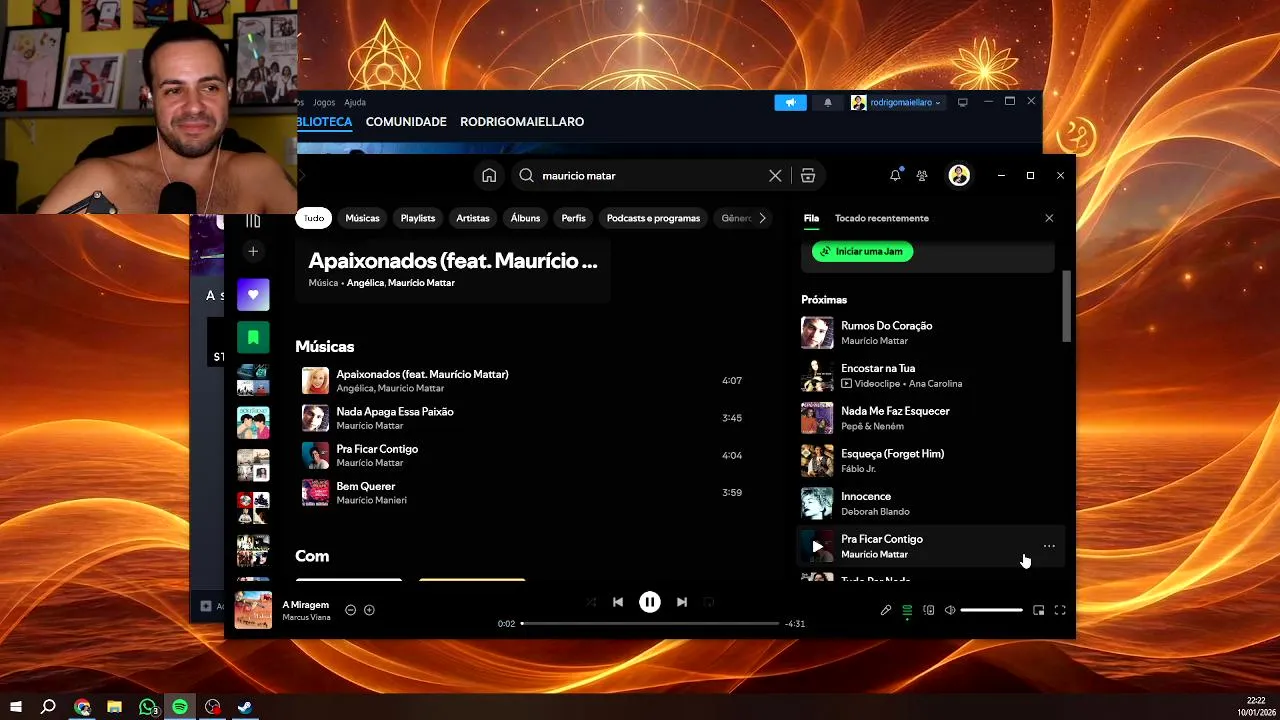Open more options for Pra Ficar Contigo in queue

[x=1049, y=546]
